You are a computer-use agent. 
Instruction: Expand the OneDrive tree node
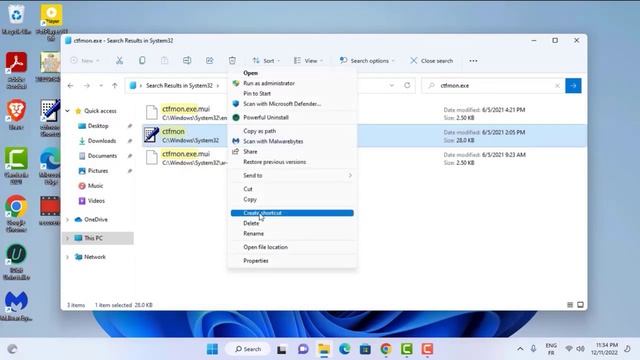point(67,220)
